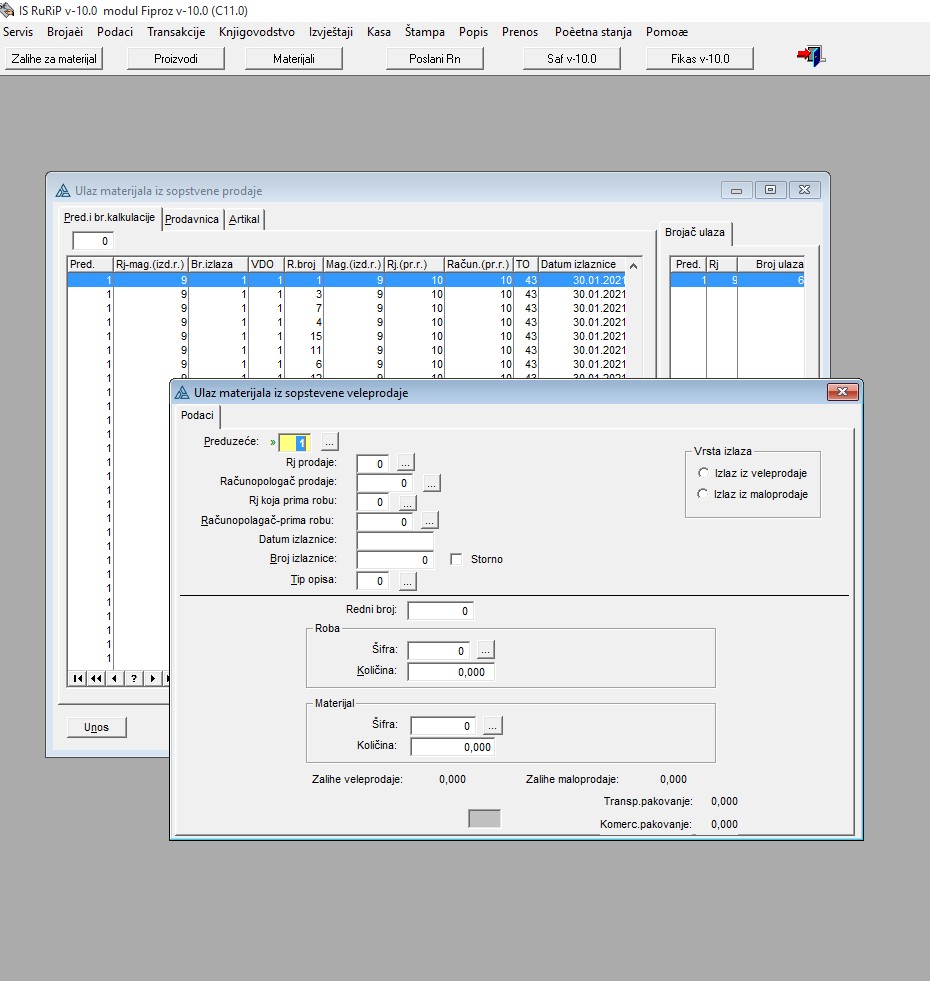Open the Knjigovodstvo menu
The image size is (930, 981).
pyautogui.click(x=256, y=32)
